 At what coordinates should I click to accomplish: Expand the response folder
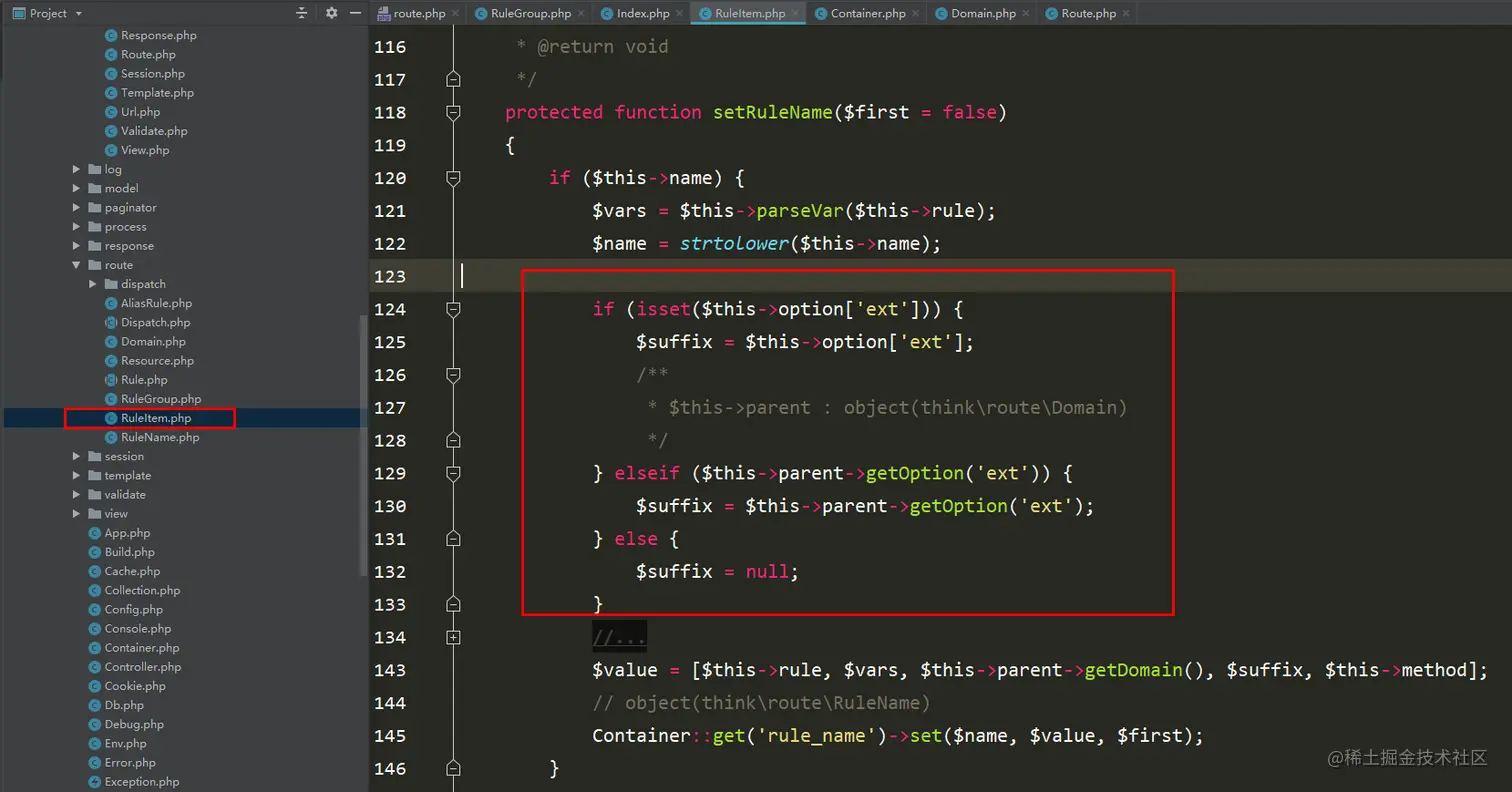(77, 246)
